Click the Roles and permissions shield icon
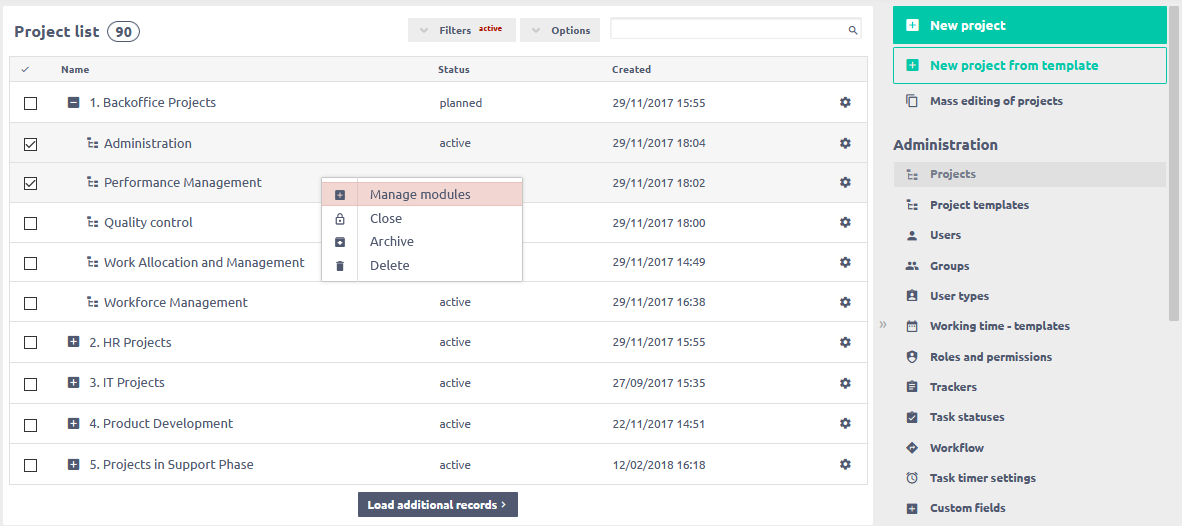The height and width of the screenshot is (526, 1182). 911,357
